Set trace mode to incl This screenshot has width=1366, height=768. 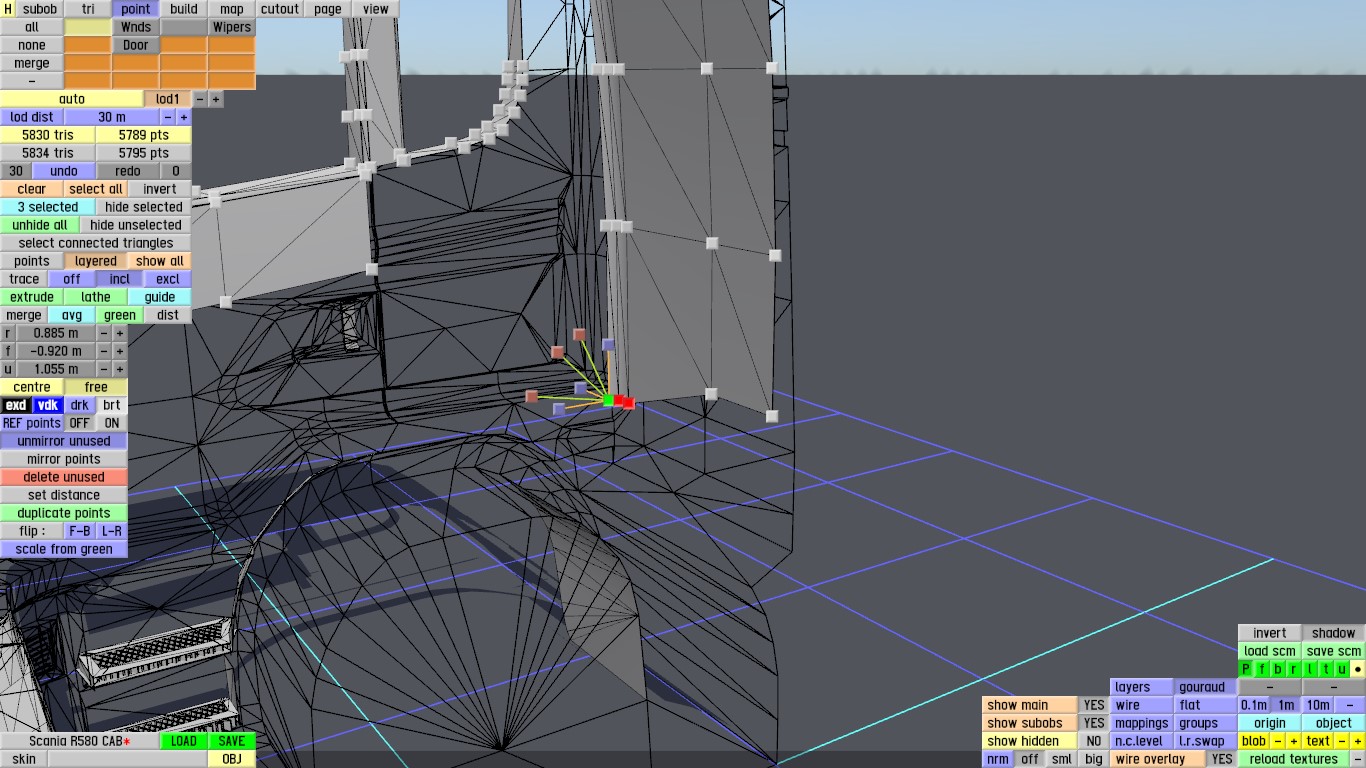pos(120,279)
